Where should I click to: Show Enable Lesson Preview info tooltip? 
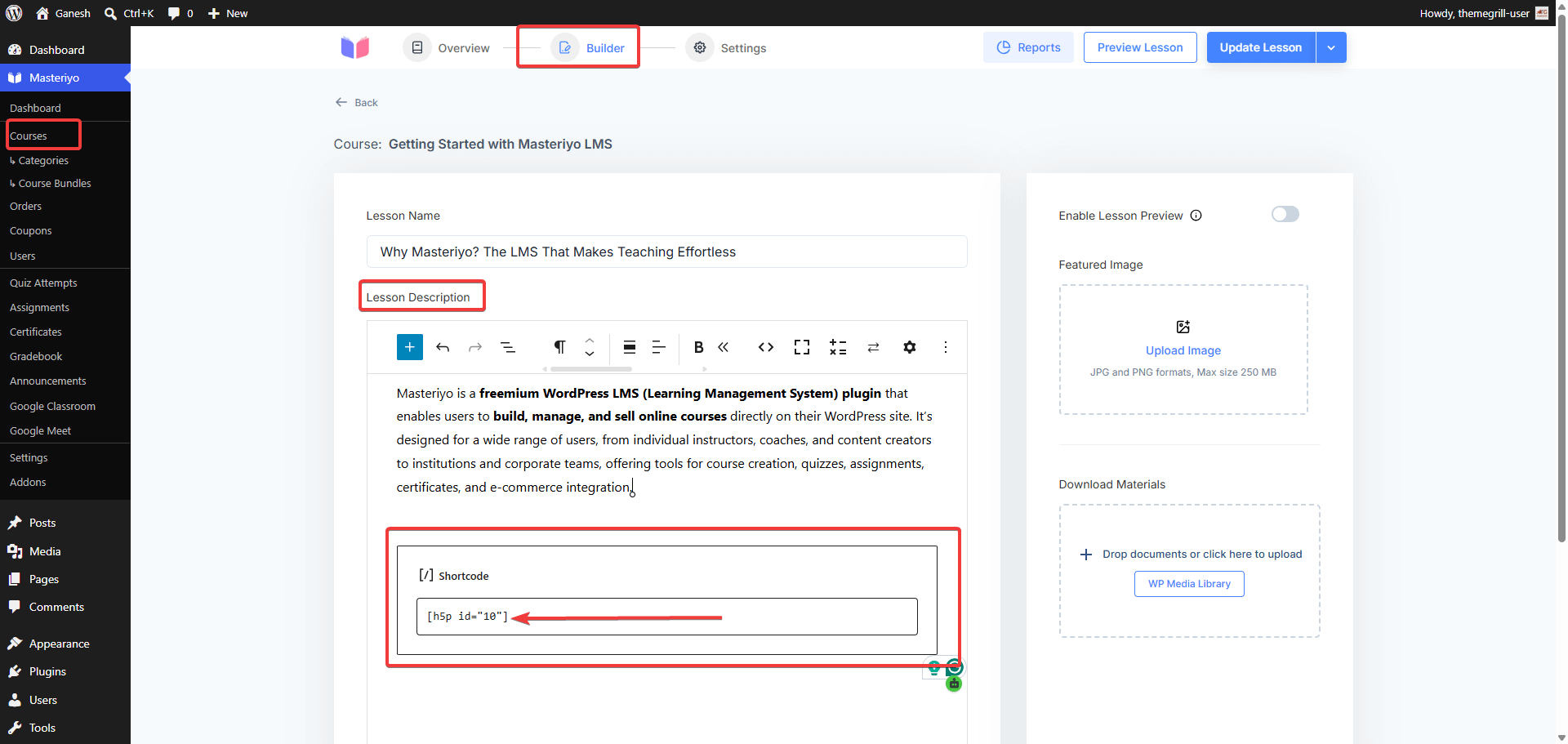(1196, 216)
